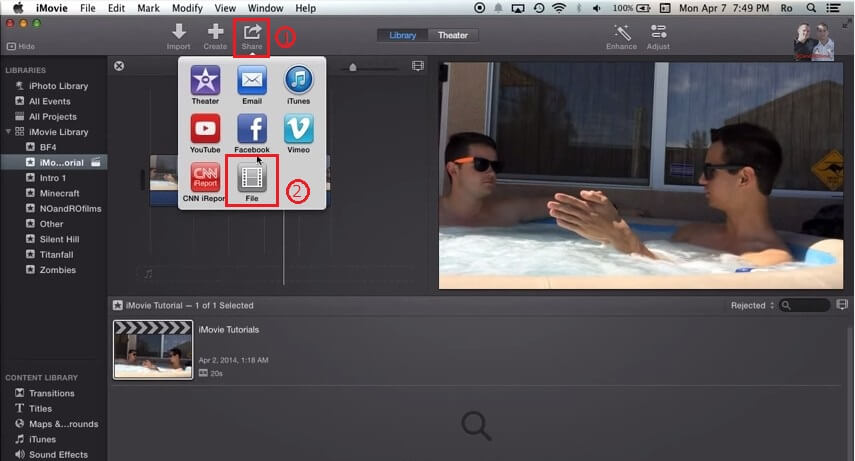The width and height of the screenshot is (855, 461).
Task: Click the viewer video preview
Action: pos(641,175)
